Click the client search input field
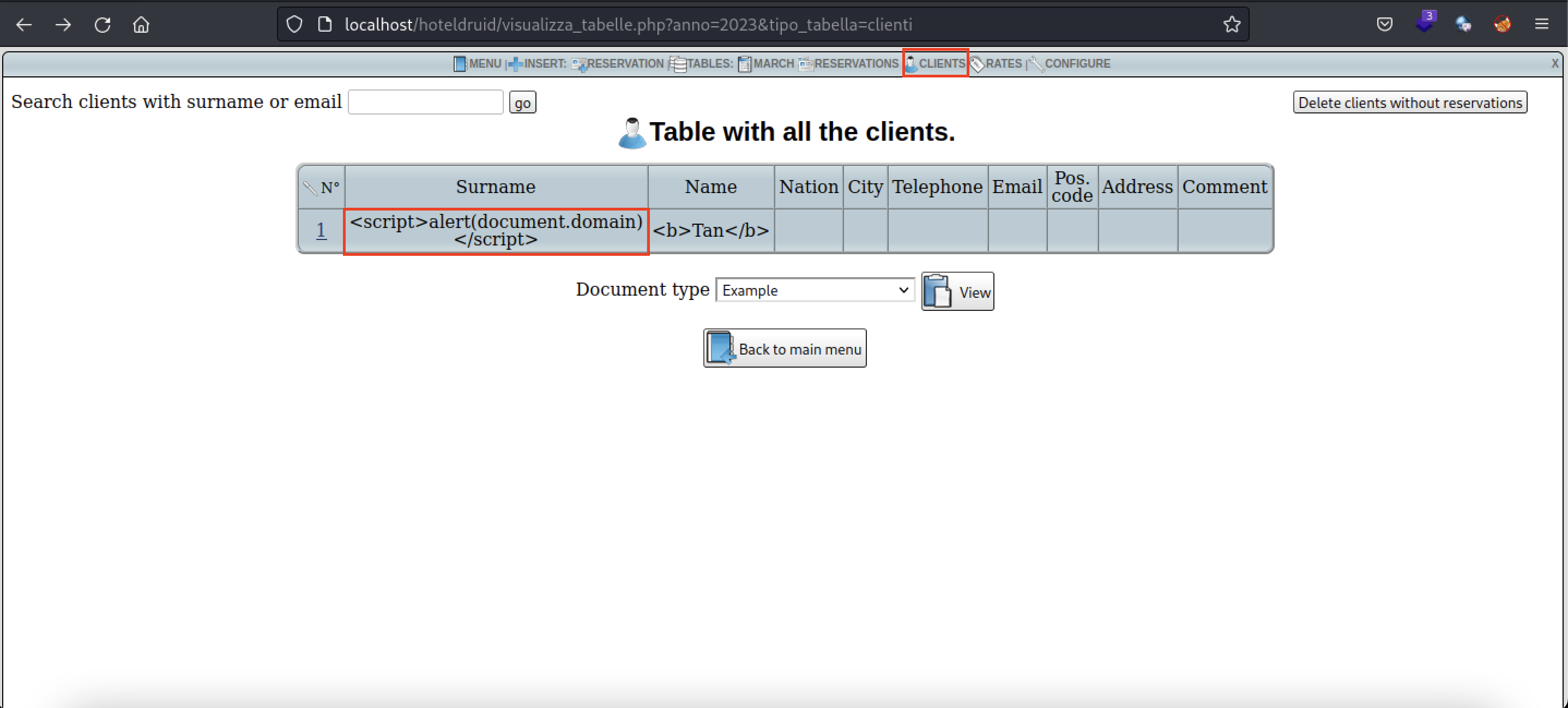 [425, 101]
